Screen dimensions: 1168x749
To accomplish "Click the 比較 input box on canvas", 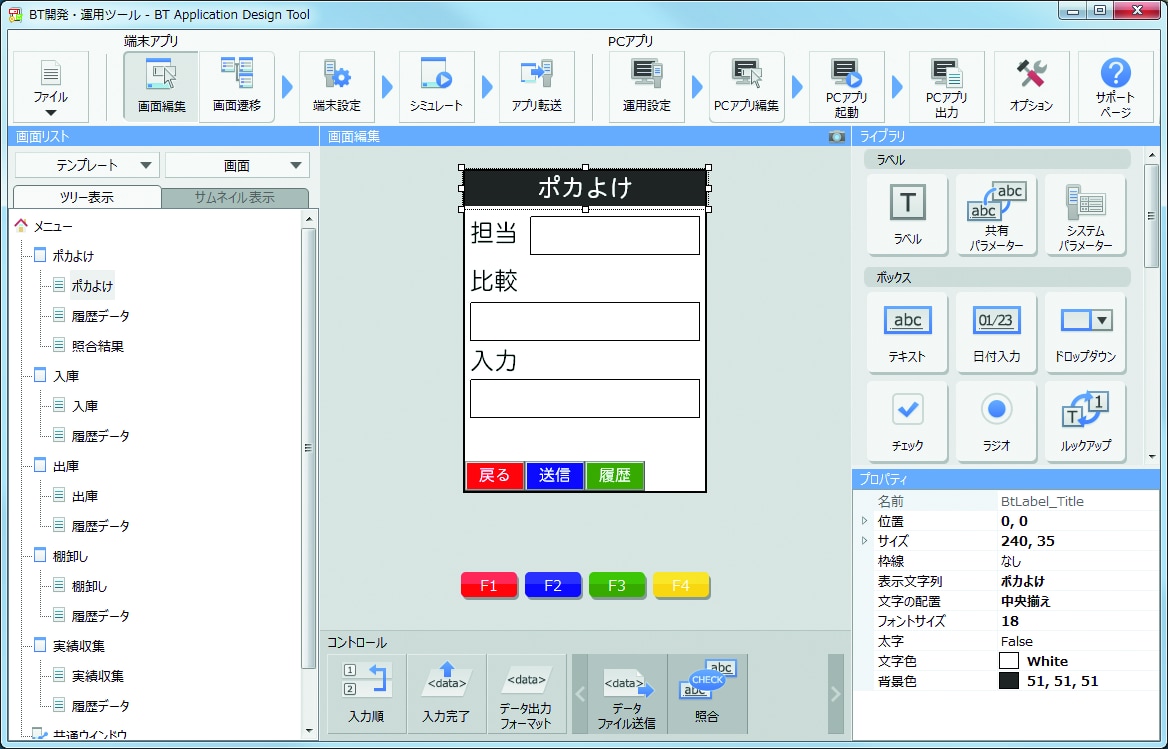I will [585, 322].
